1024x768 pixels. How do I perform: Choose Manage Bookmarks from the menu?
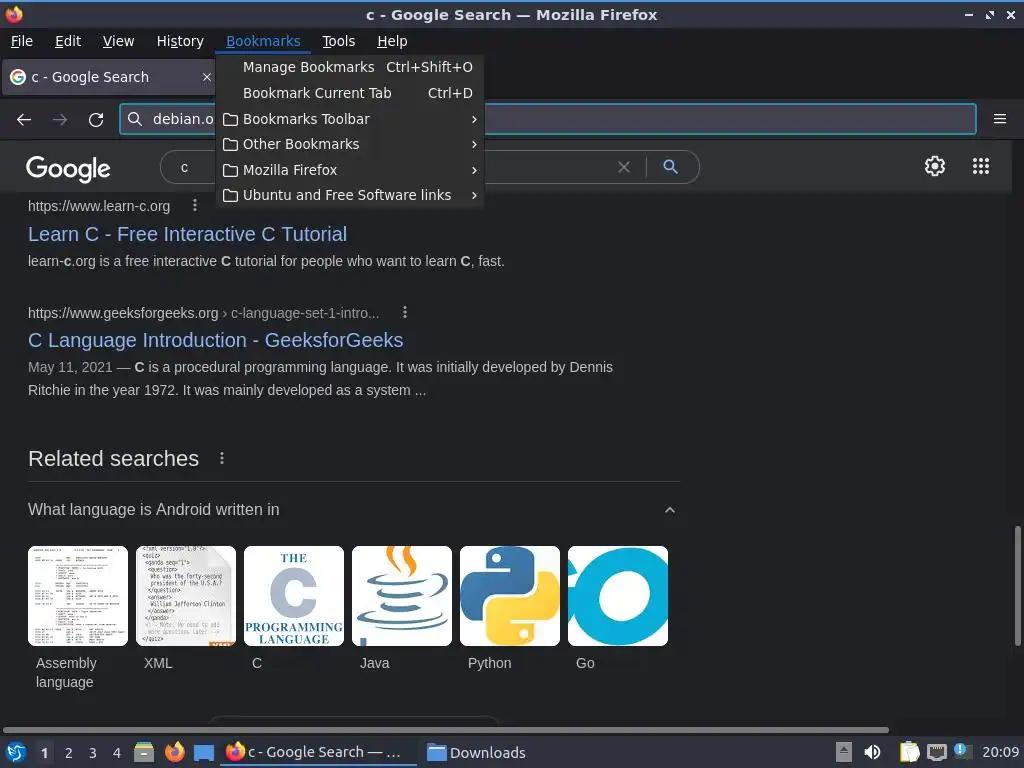click(349, 67)
